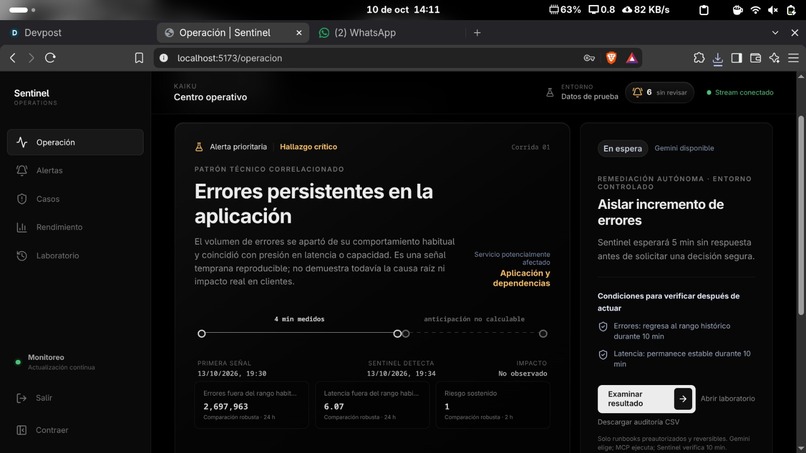Image resolution: width=806 pixels, height=453 pixels.
Task: Open the clipboard icon in top bar
Action: pos(704,10)
